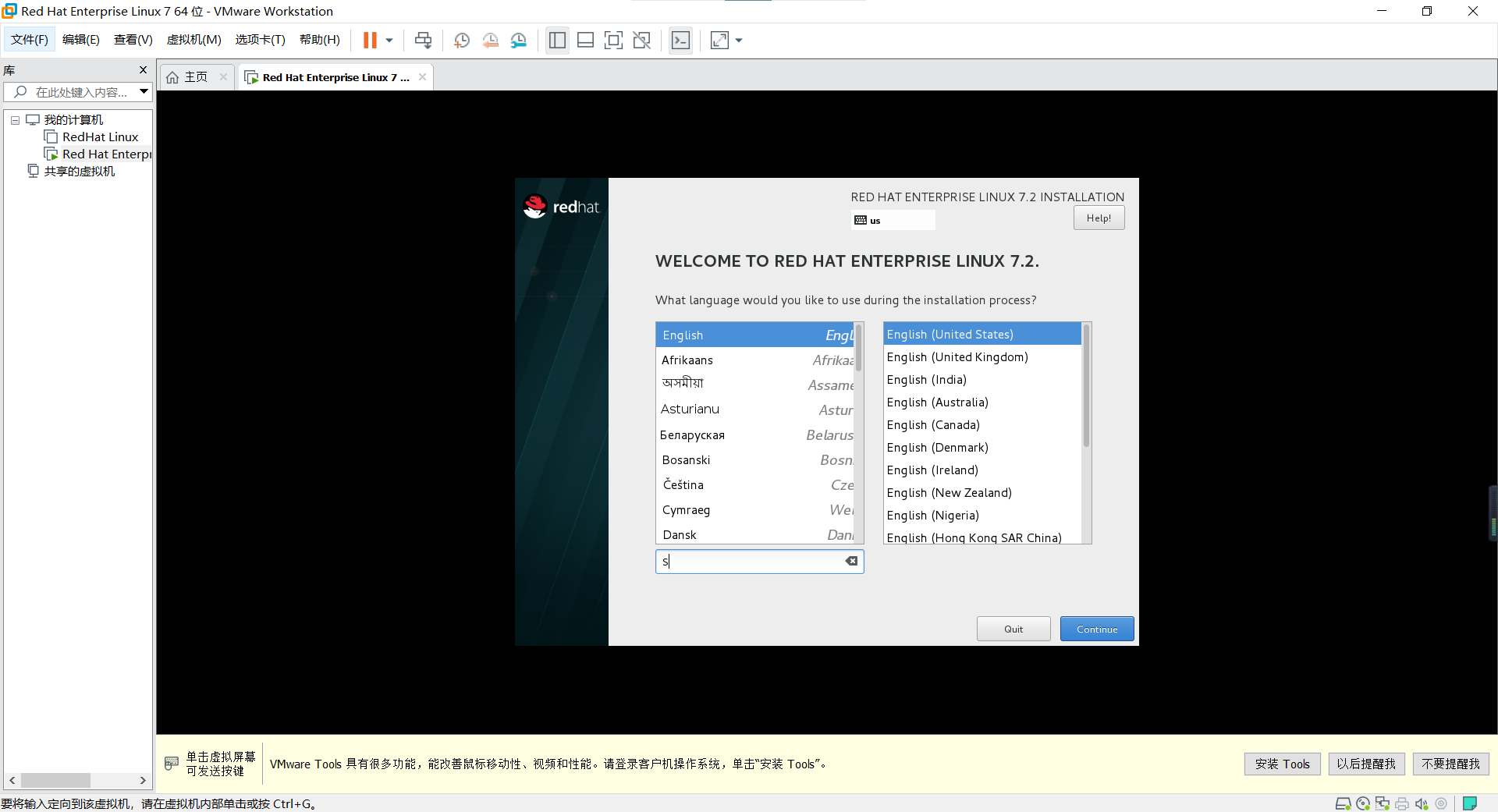Collapse the 我的计算机 tree node

[x=14, y=119]
